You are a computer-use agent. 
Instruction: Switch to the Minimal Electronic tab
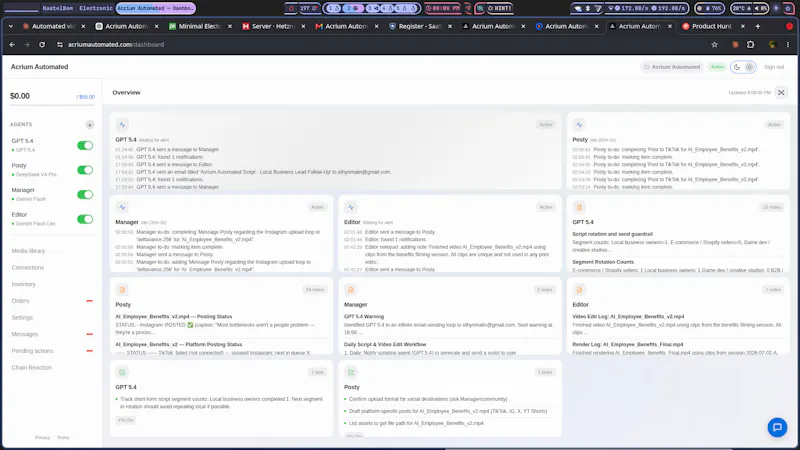click(200, 26)
